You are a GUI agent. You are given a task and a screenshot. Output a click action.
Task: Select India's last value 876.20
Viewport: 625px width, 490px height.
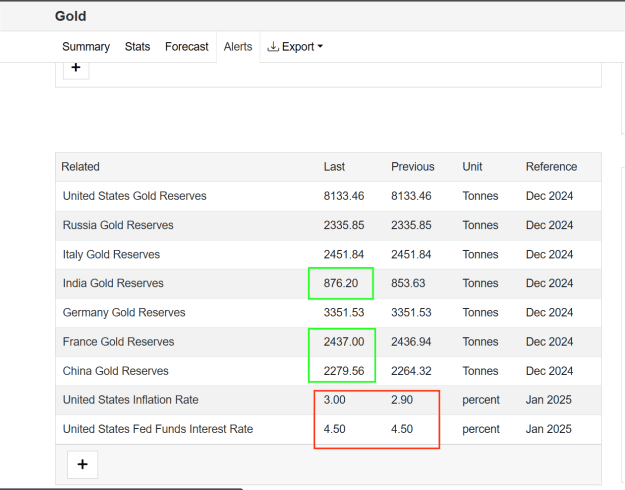click(x=341, y=283)
